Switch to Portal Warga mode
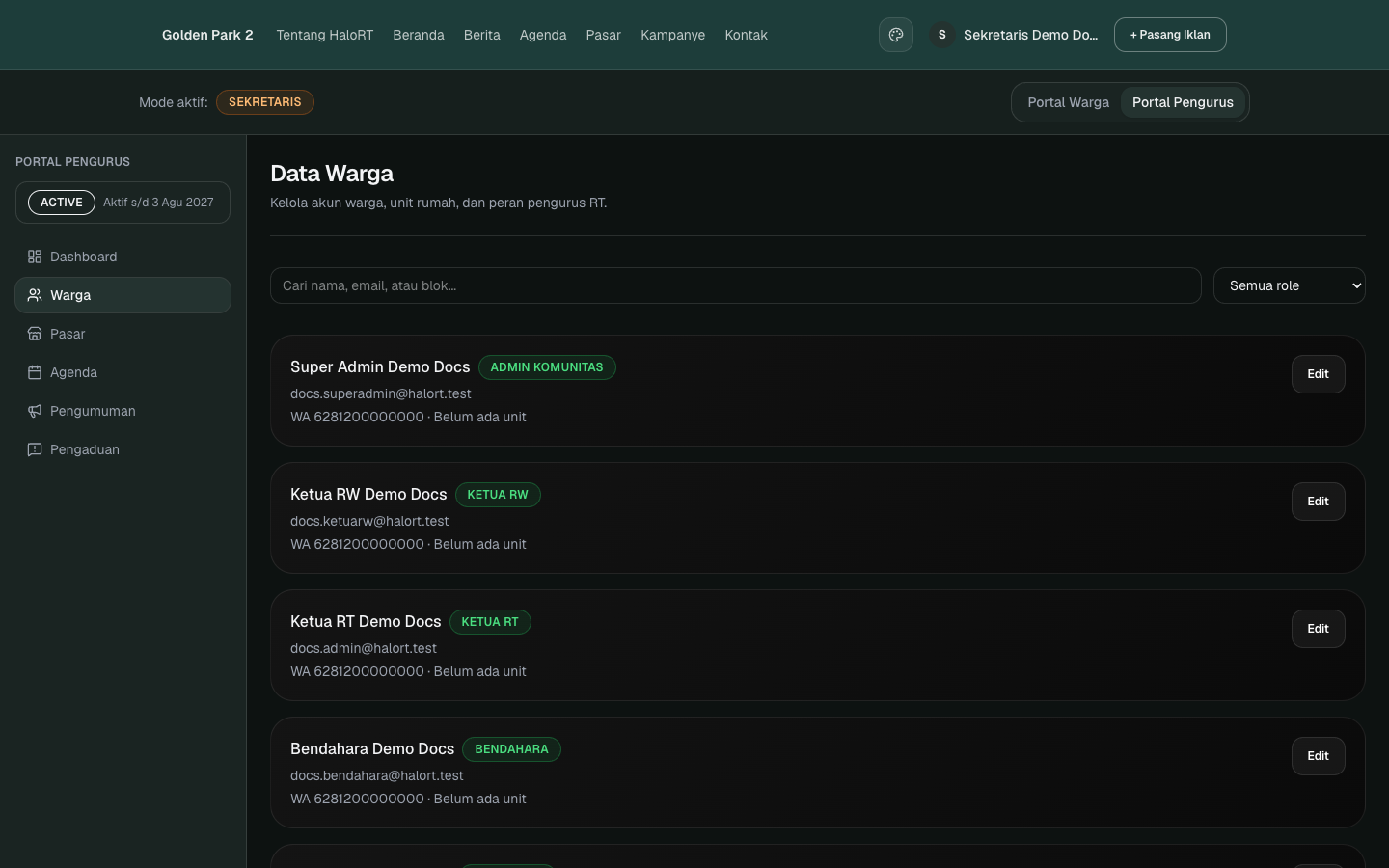1389x868 pixels. 1068,102
